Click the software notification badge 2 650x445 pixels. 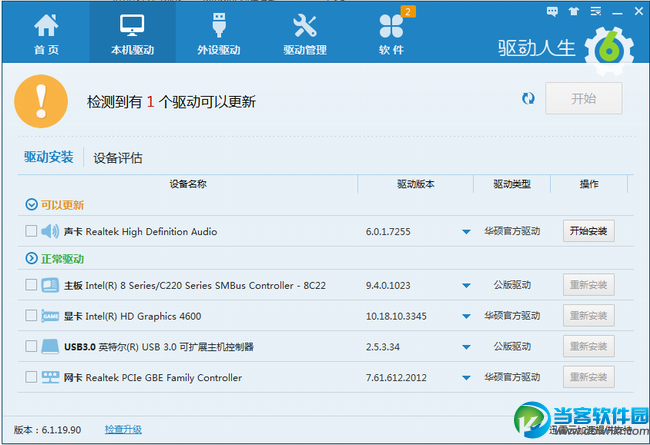pos(408,12)
